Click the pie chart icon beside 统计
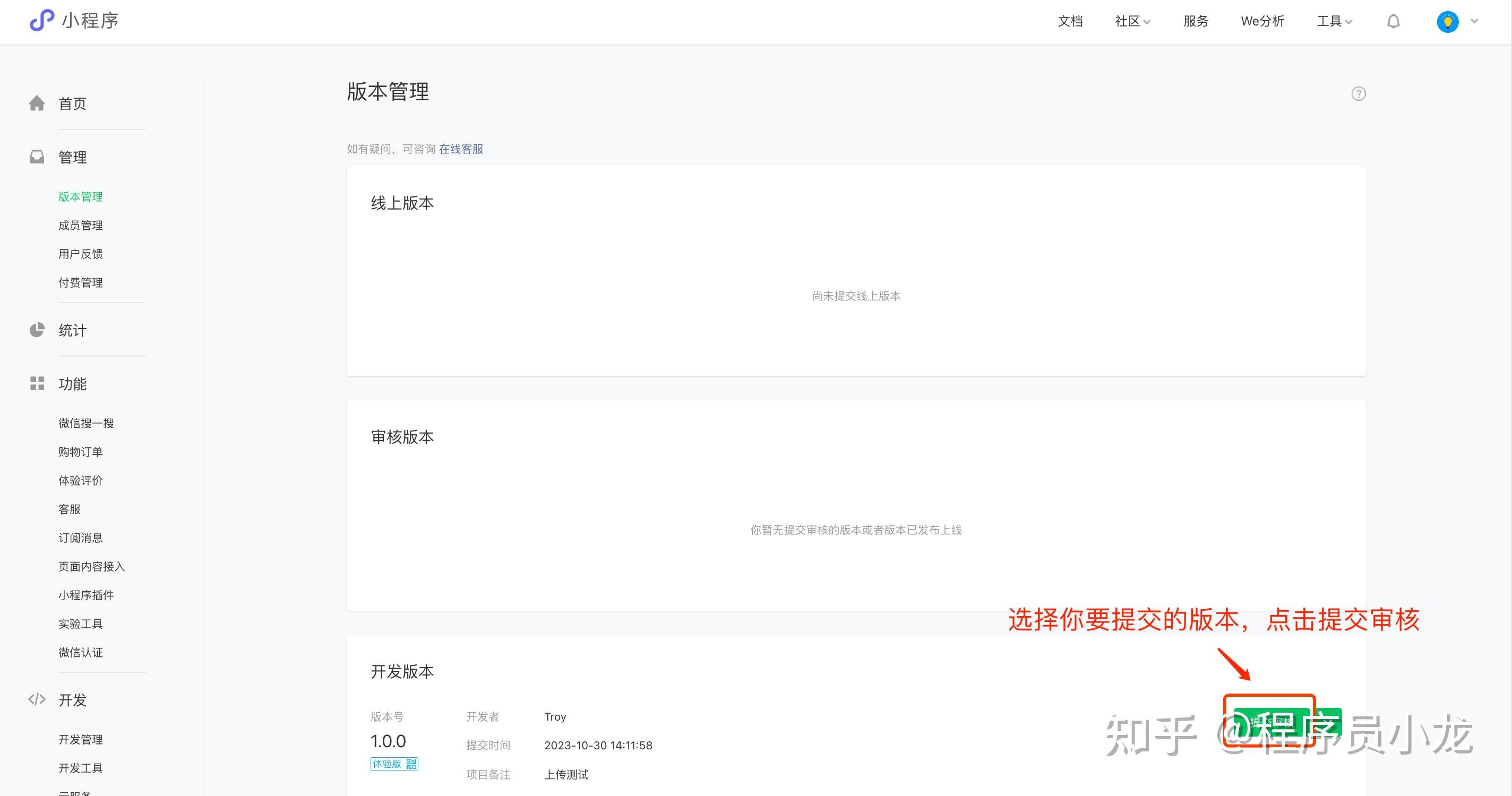 pyautogui.click(x=37, y=330)
